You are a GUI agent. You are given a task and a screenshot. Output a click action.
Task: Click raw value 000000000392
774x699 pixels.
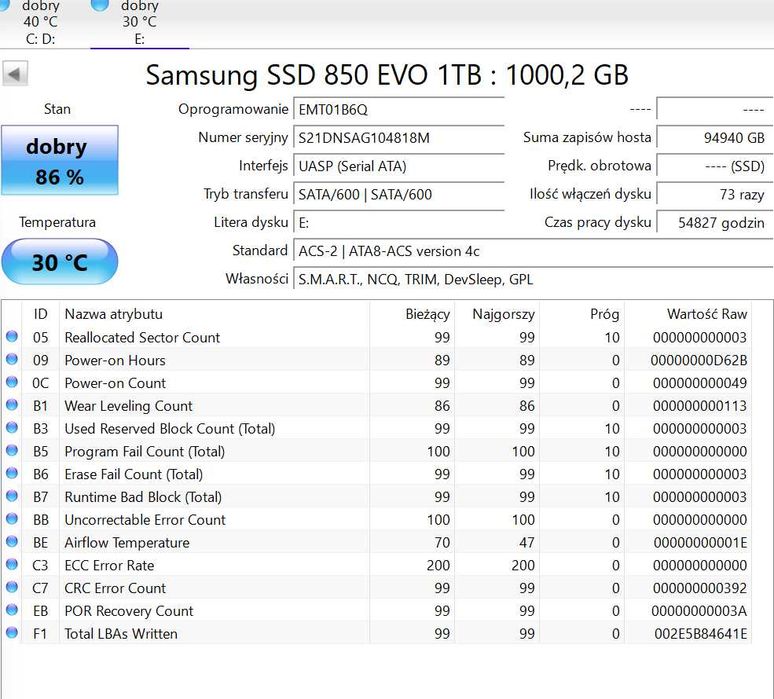[700, 588]
